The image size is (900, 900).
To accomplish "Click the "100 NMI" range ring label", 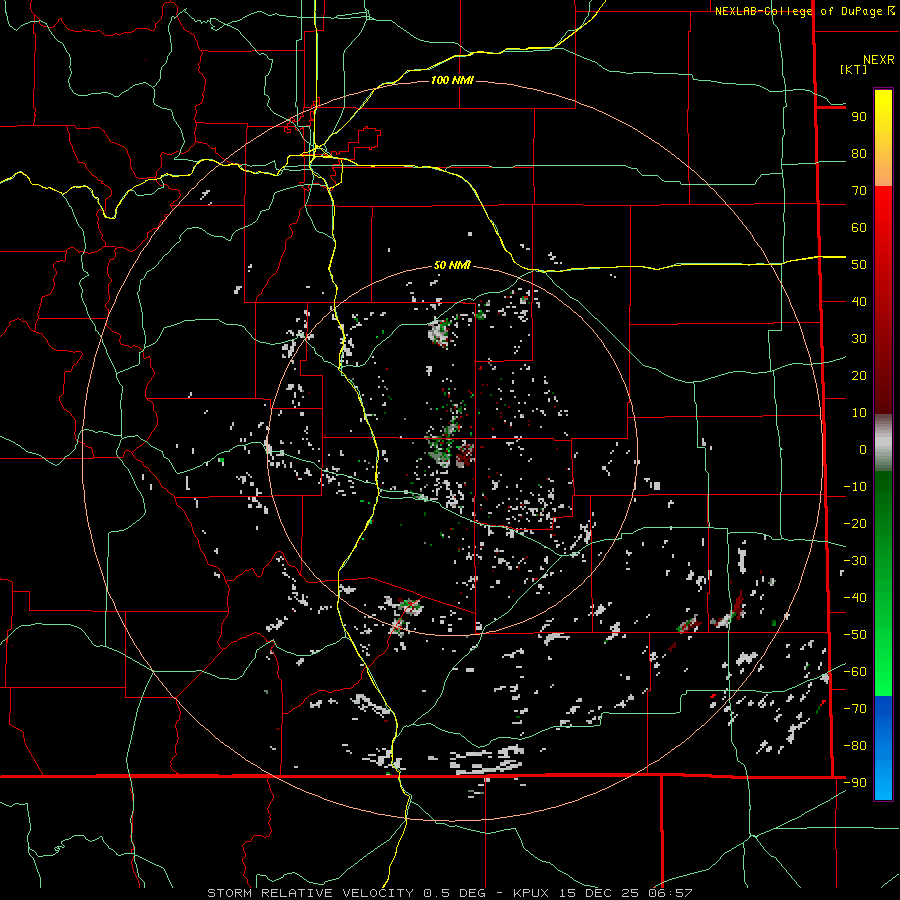I will click(452, 80).
